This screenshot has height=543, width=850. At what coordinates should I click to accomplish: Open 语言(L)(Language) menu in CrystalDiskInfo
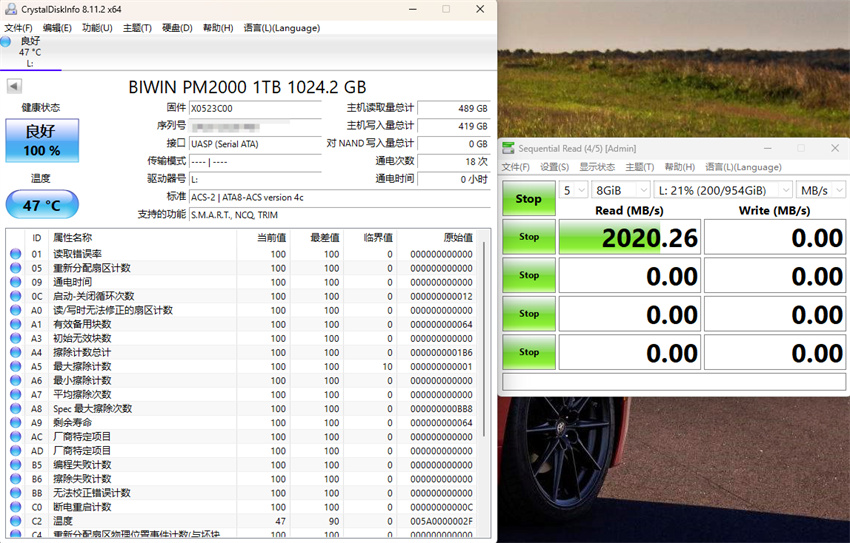(x=281, y=28)
